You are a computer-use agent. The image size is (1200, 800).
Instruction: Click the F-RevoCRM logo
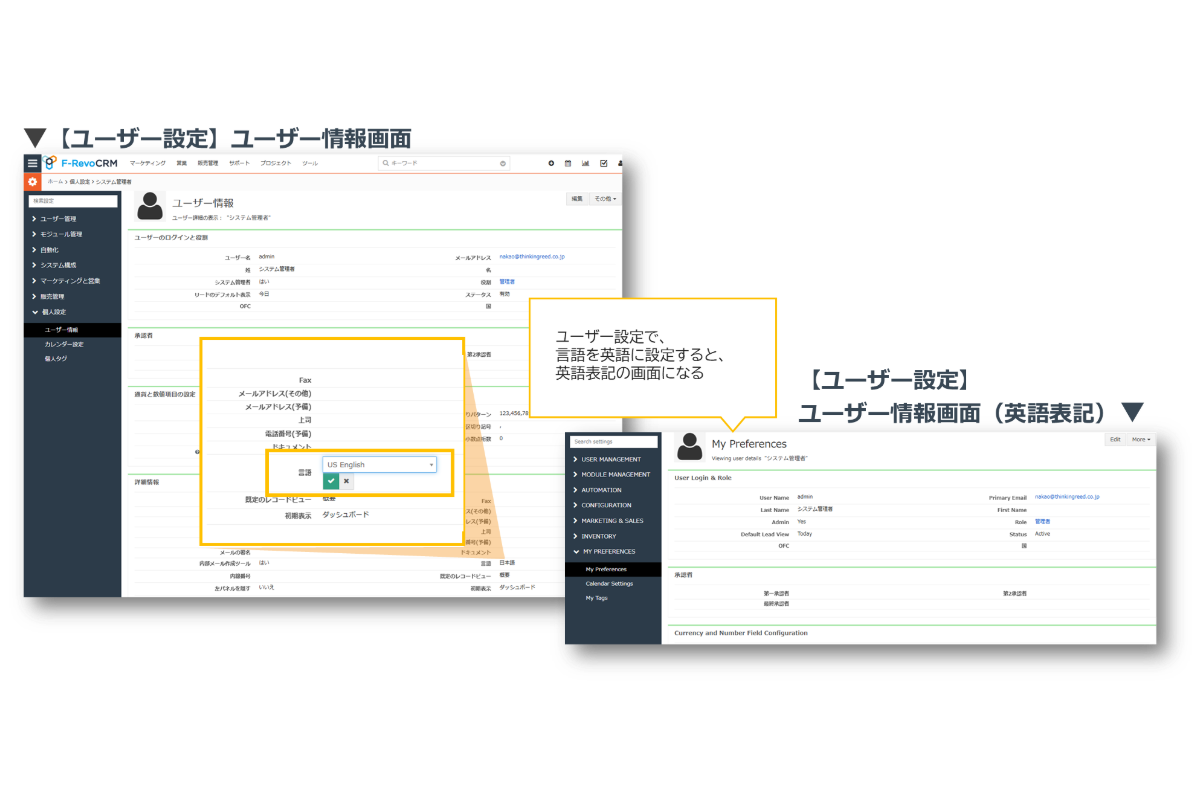81,163
